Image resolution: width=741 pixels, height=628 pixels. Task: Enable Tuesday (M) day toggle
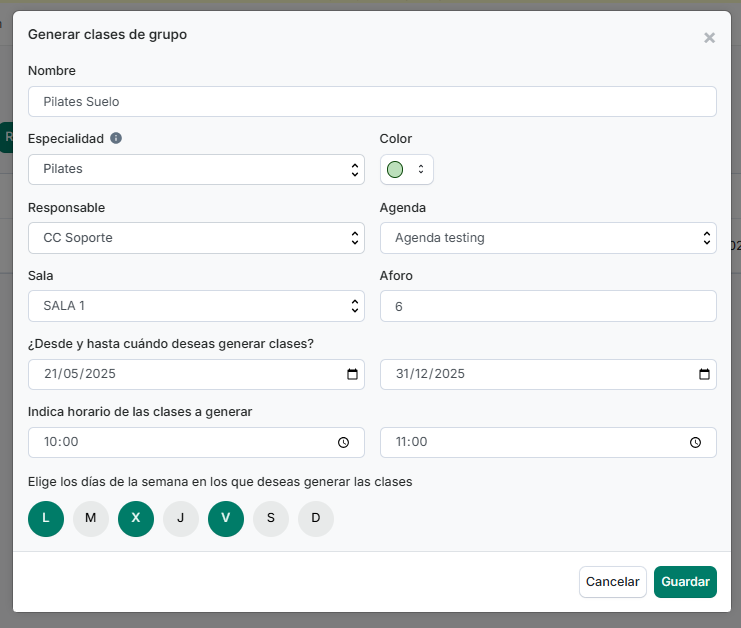coord(91,518)
